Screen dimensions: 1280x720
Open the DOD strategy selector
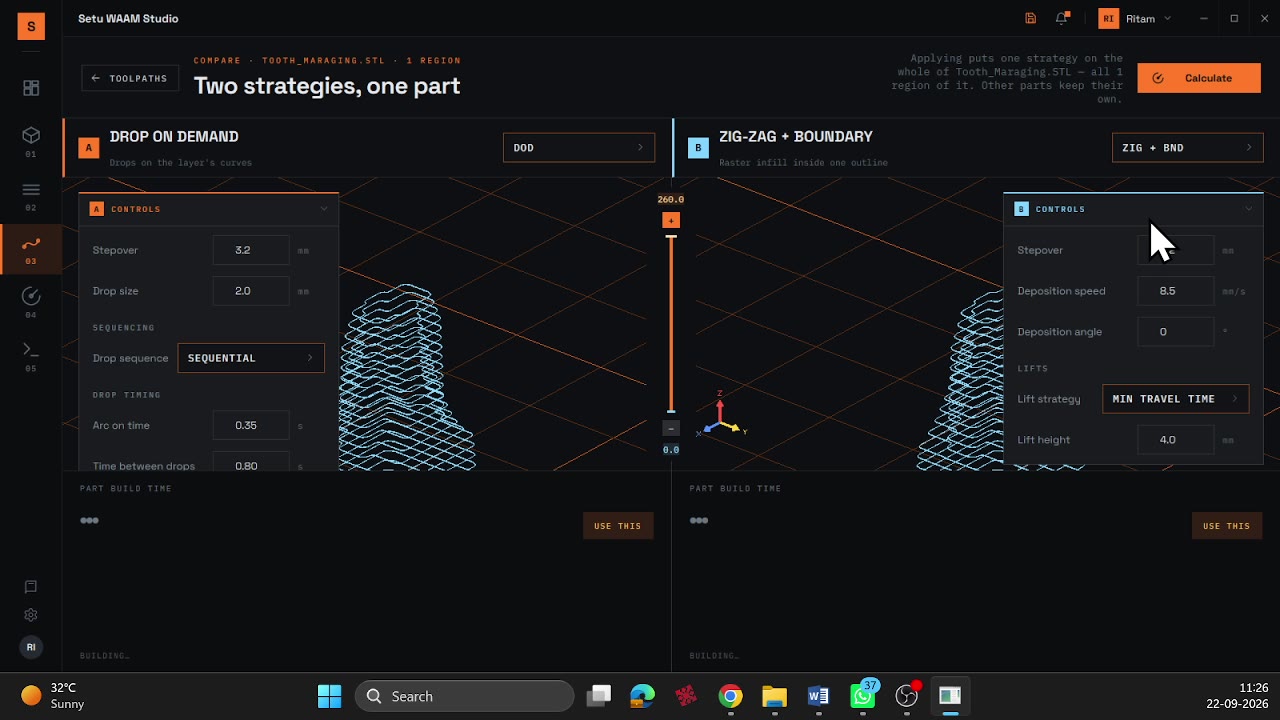pos(579,147)
